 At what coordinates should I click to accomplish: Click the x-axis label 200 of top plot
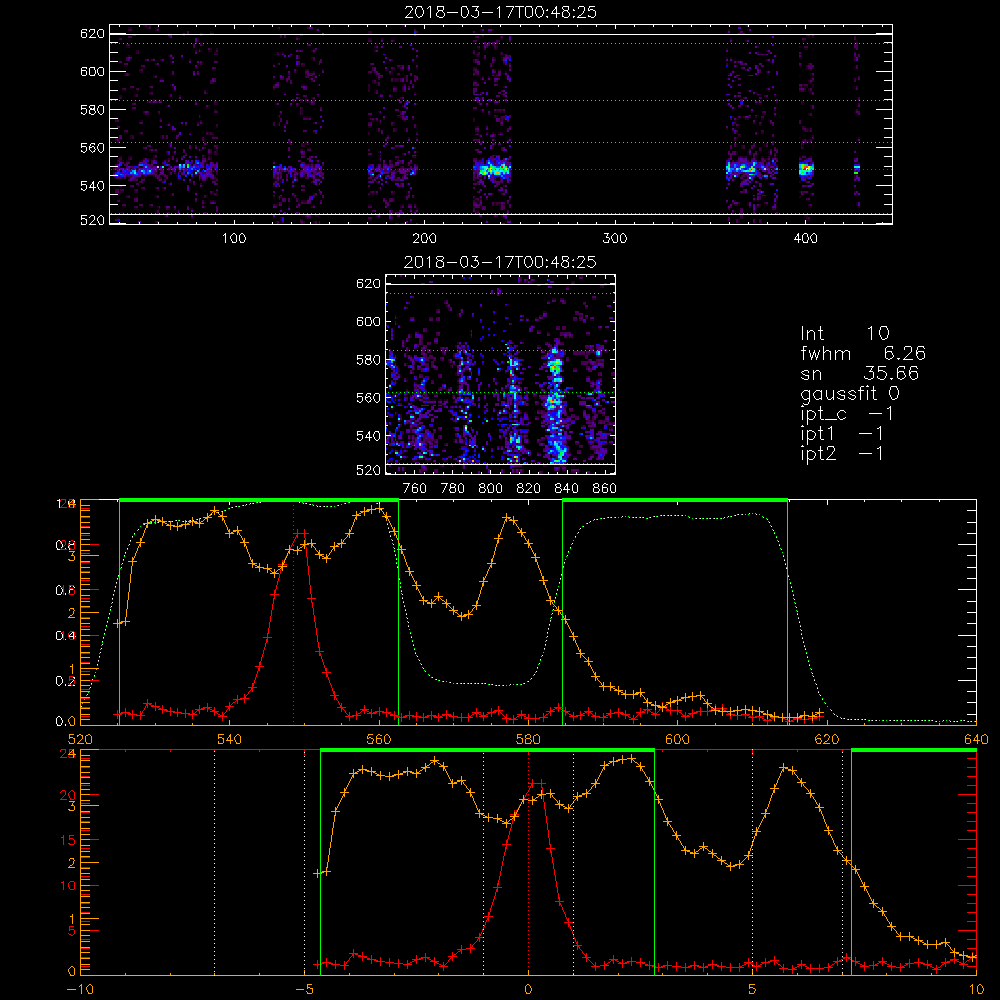(x=424, y=239)
